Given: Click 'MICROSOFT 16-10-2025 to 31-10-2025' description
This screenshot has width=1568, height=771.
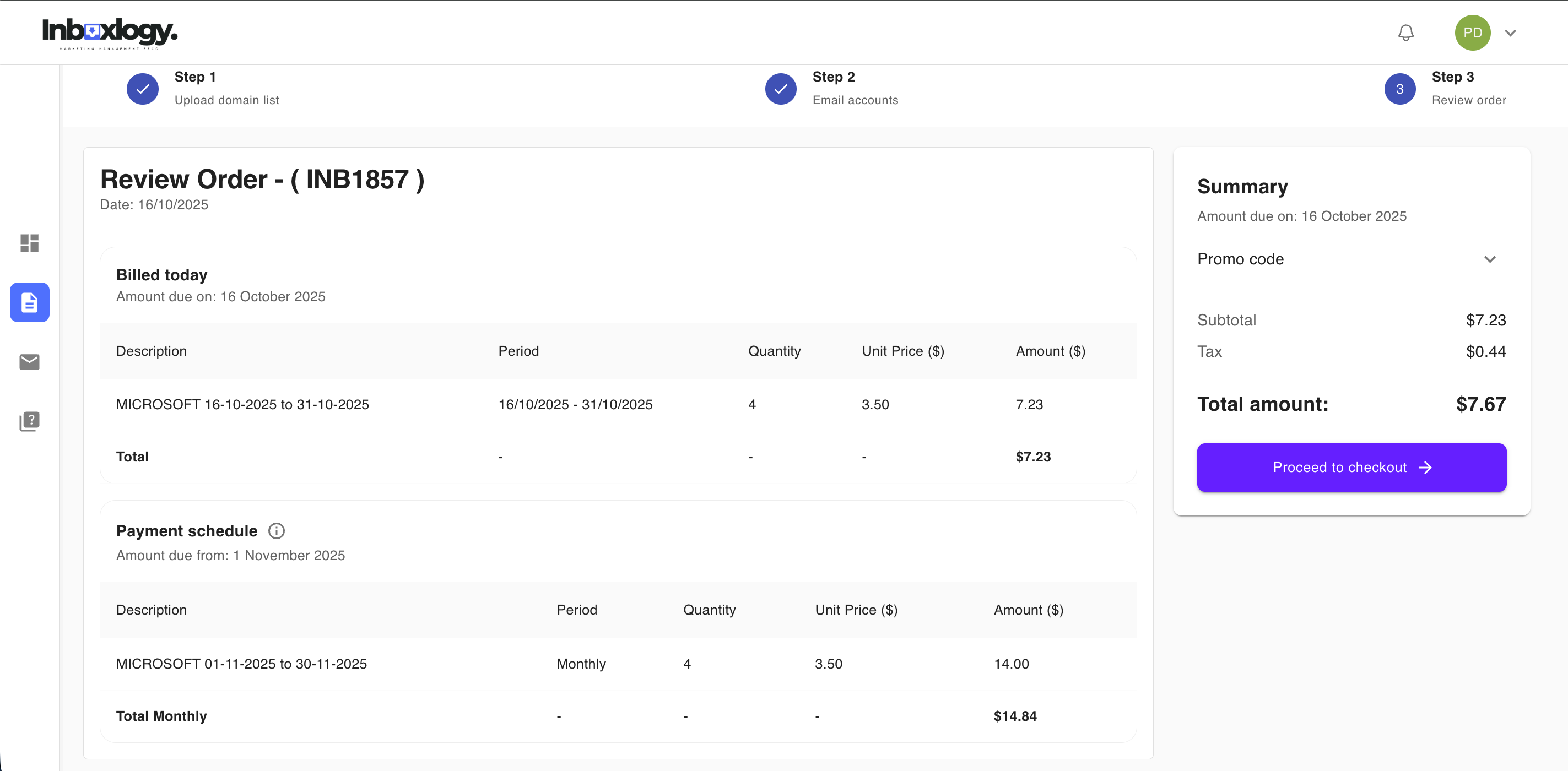Looking at the screenshot, I should pyautogui.click(x=242, y=405).
